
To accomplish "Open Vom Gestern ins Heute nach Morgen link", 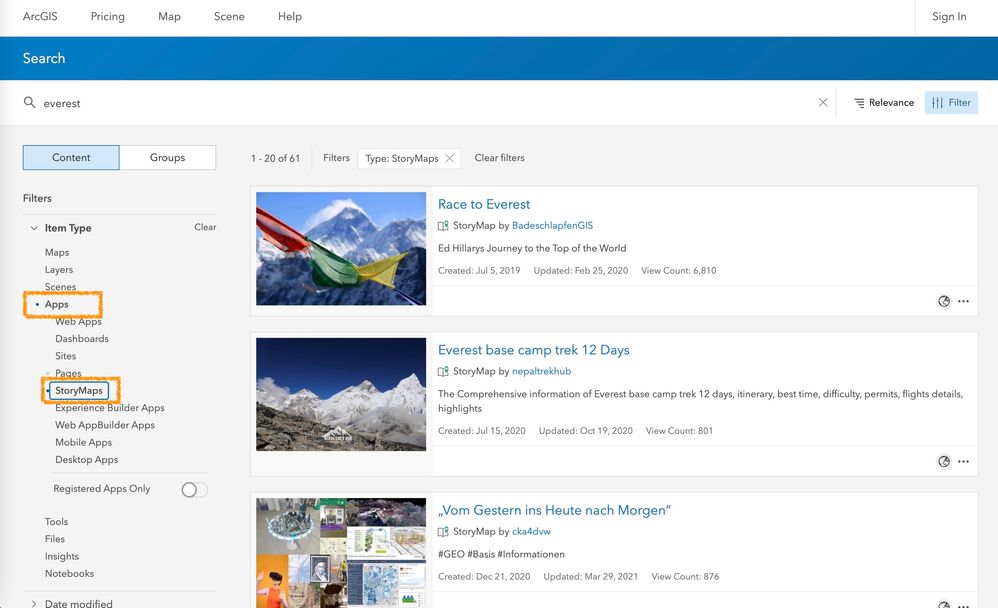I will [x=554, y=511].
